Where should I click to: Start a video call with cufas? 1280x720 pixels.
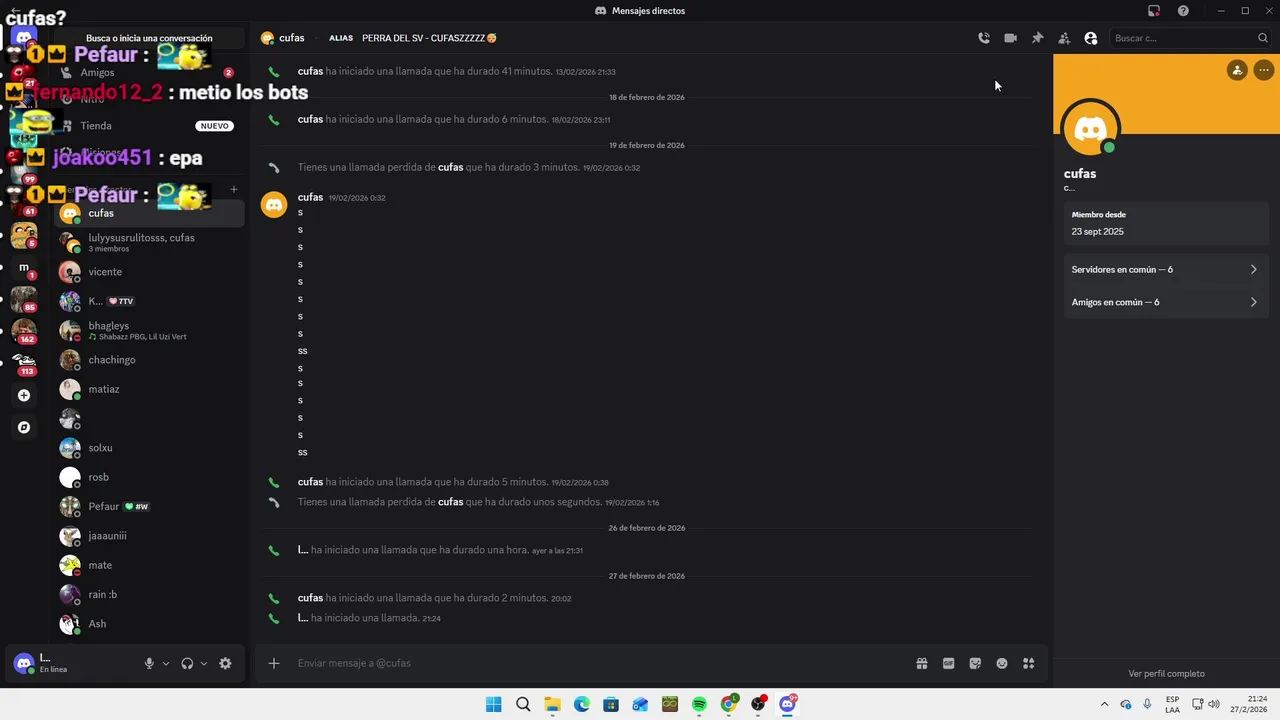(1011, 38)
